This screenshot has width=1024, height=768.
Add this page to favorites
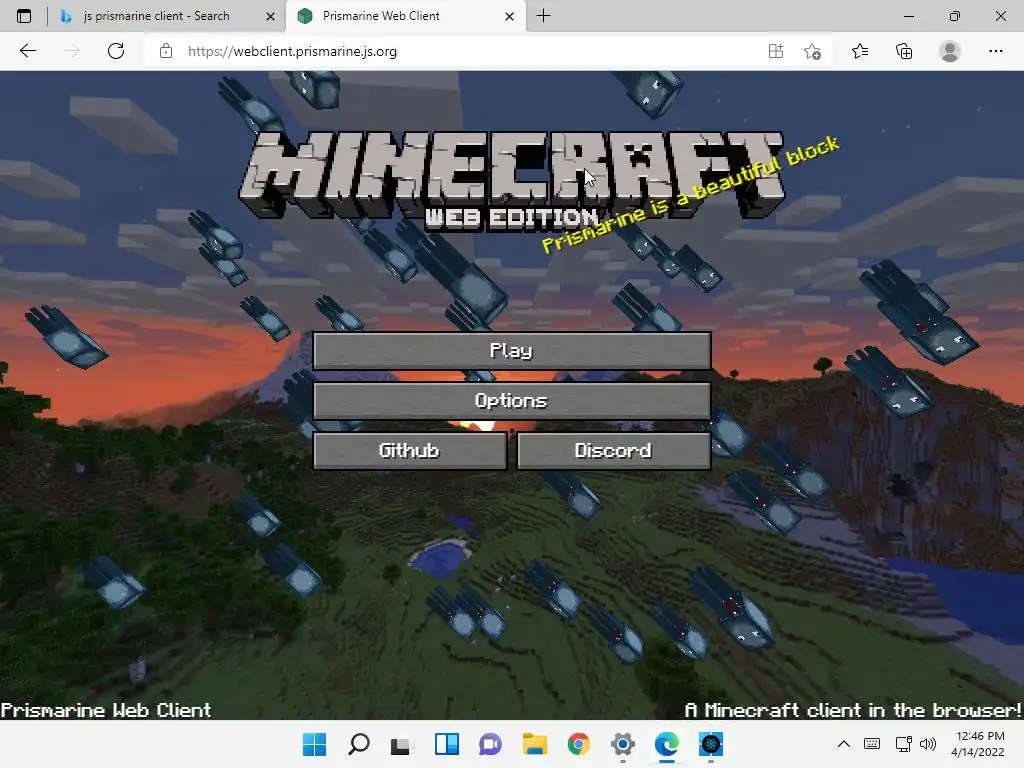click(x=813, y=51)
